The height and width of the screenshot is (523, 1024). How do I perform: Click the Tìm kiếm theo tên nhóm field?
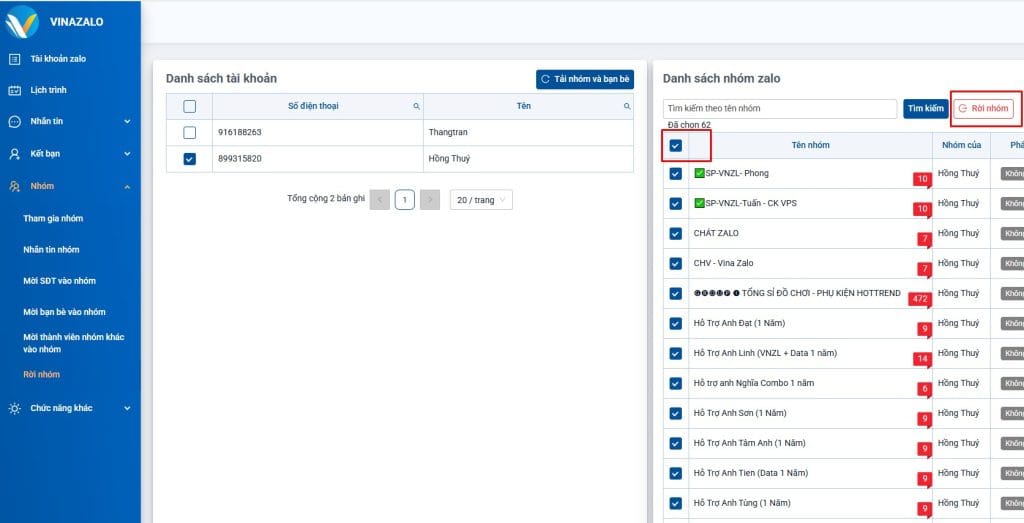click(x=780, y=108)
